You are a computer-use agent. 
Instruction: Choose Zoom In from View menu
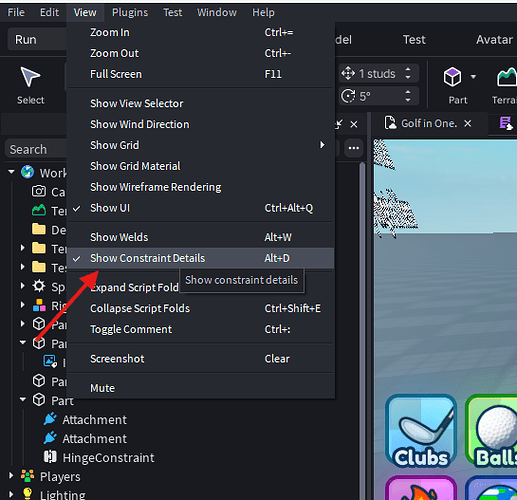[201, 32]
